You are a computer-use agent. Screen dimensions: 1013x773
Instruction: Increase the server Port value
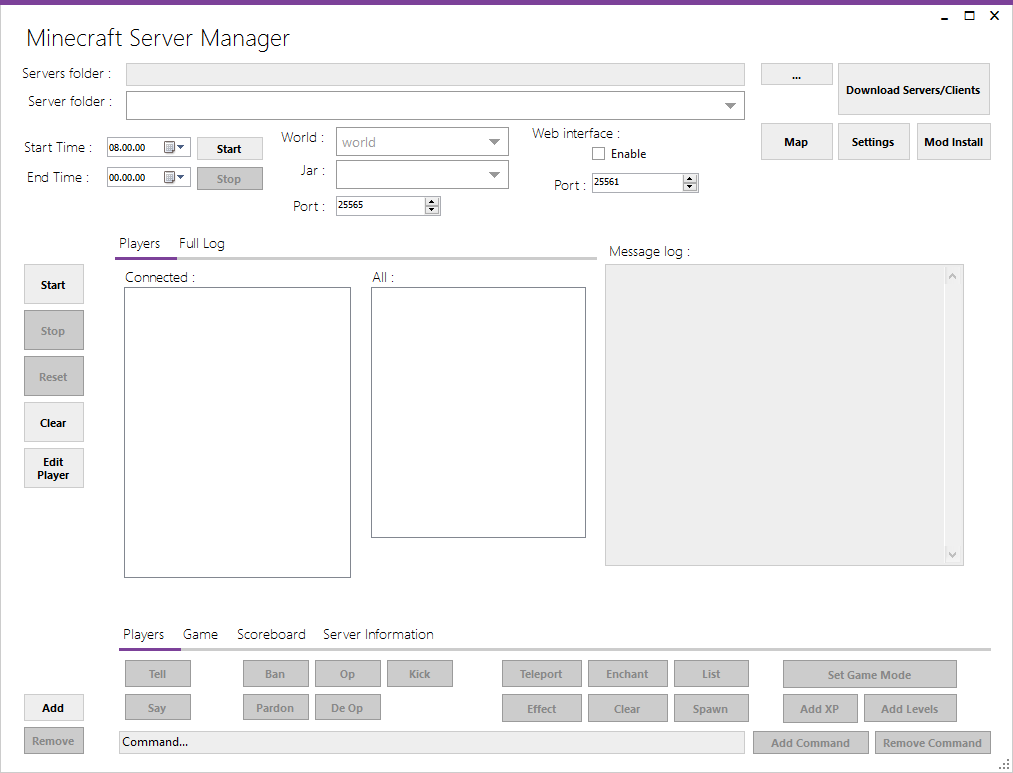tap(432, 201)
